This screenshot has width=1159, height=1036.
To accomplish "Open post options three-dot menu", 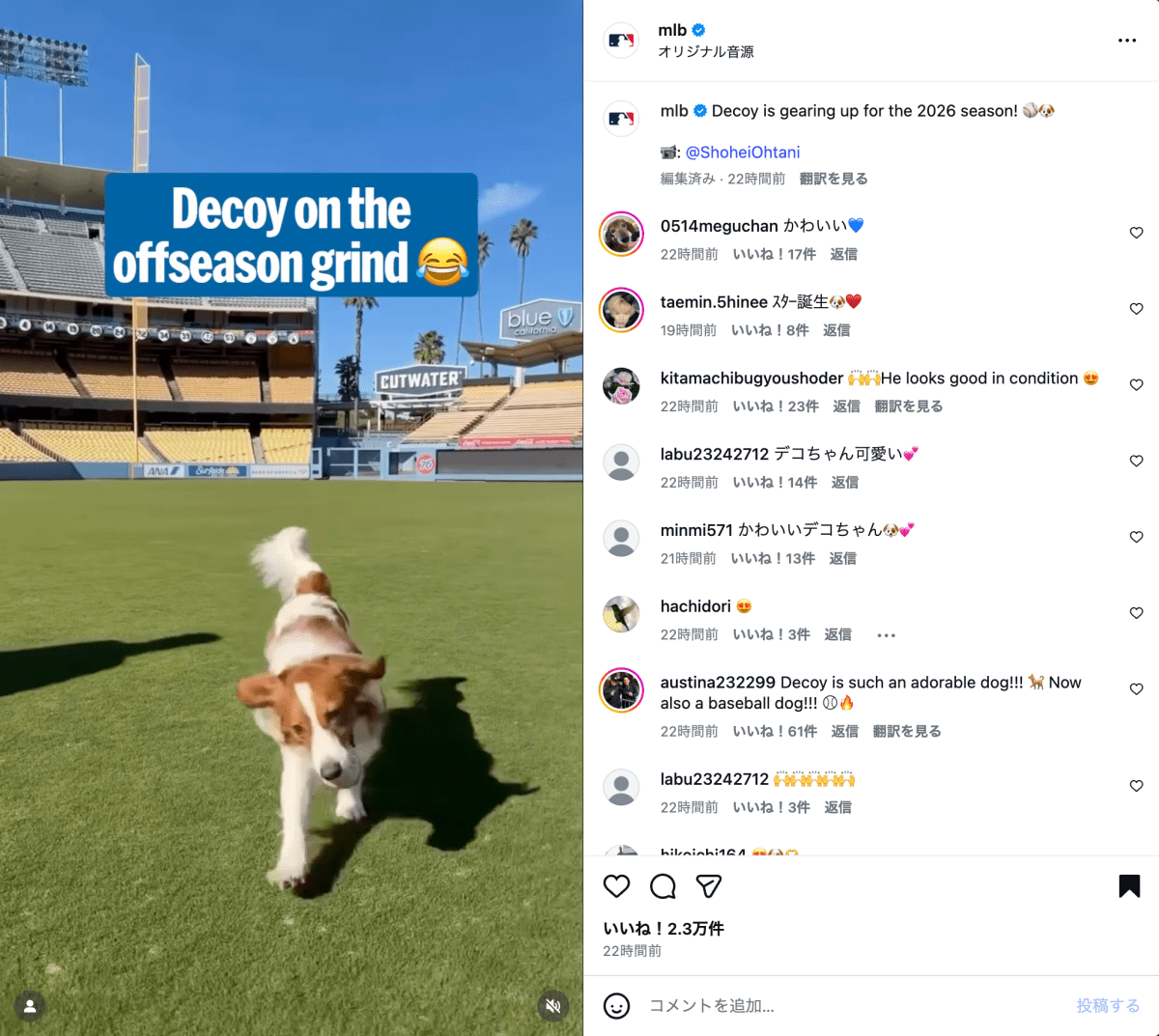I will [x=1127, y=41].
